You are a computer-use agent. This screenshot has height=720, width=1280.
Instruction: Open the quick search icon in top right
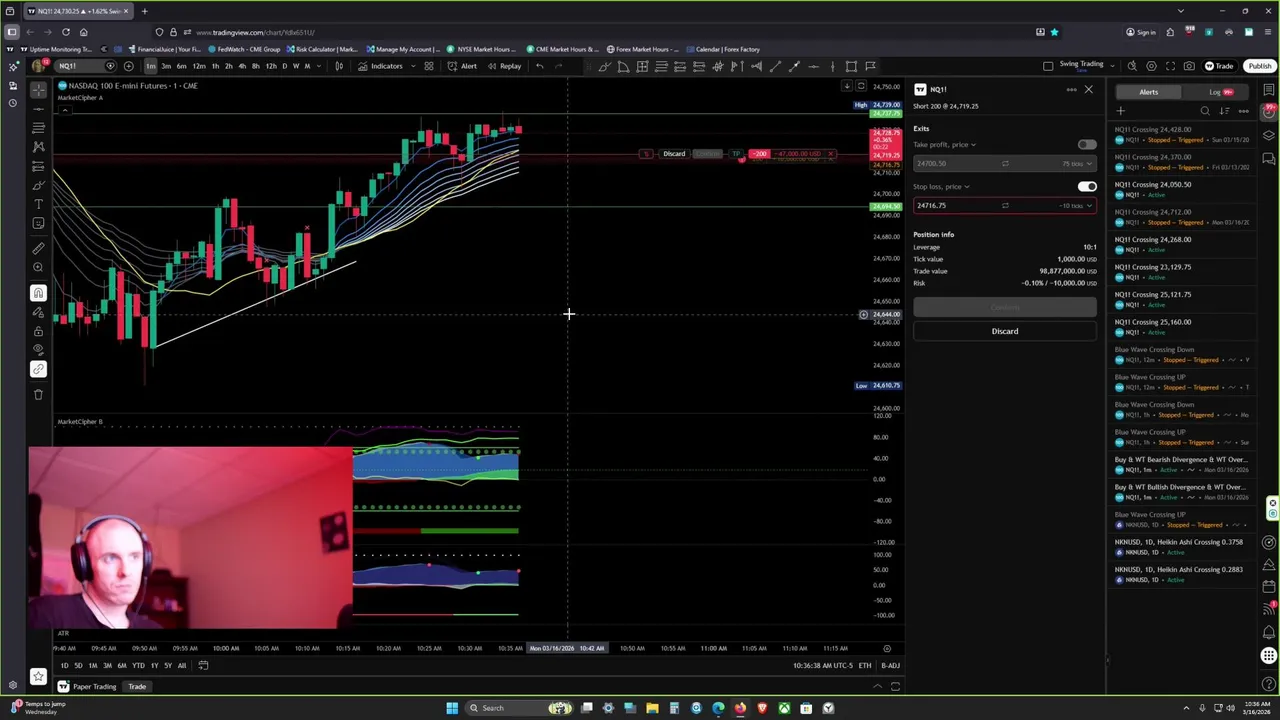tap(1132, 66)
